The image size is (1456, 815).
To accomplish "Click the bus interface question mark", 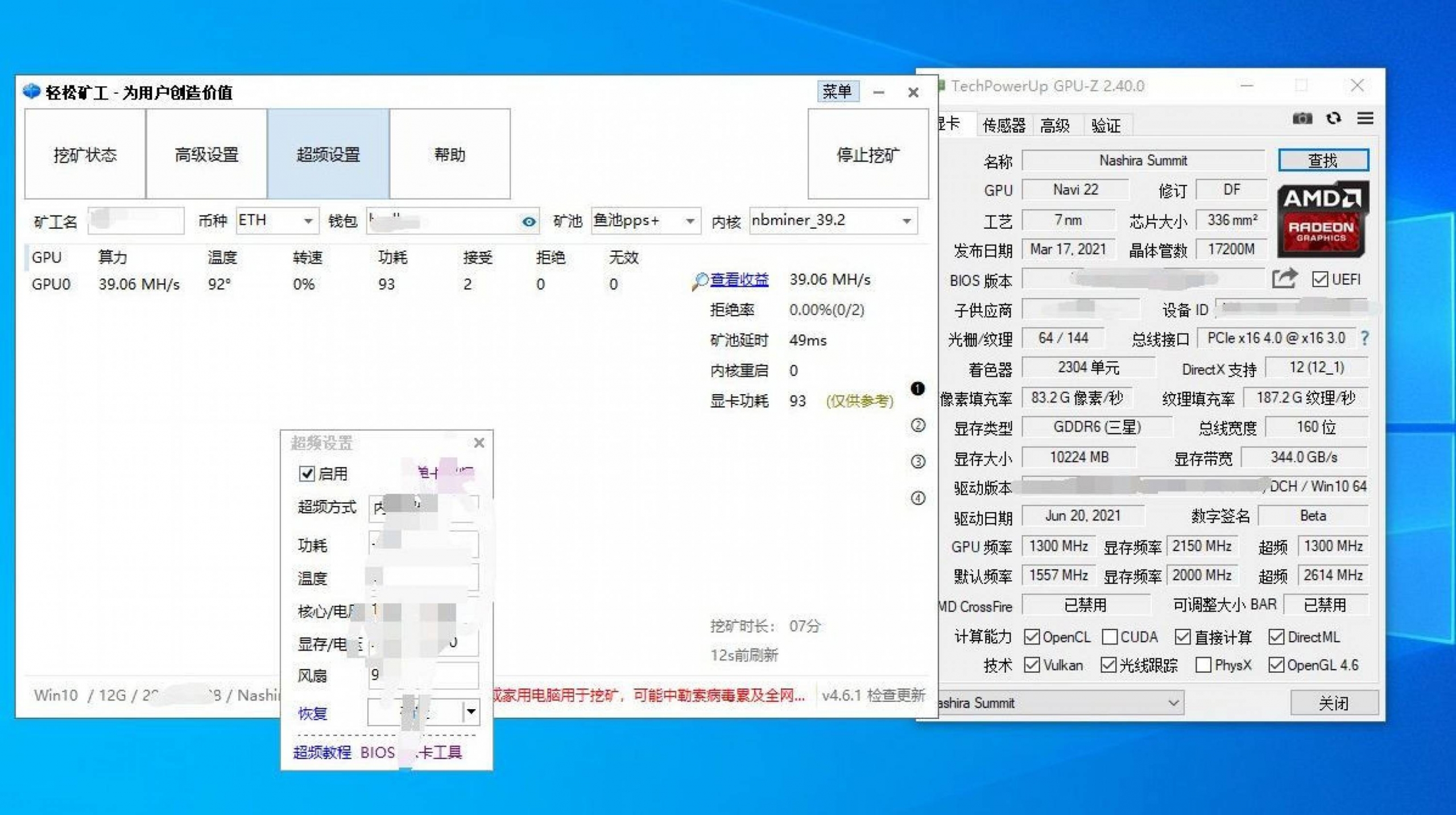I will coord(1364,338).
